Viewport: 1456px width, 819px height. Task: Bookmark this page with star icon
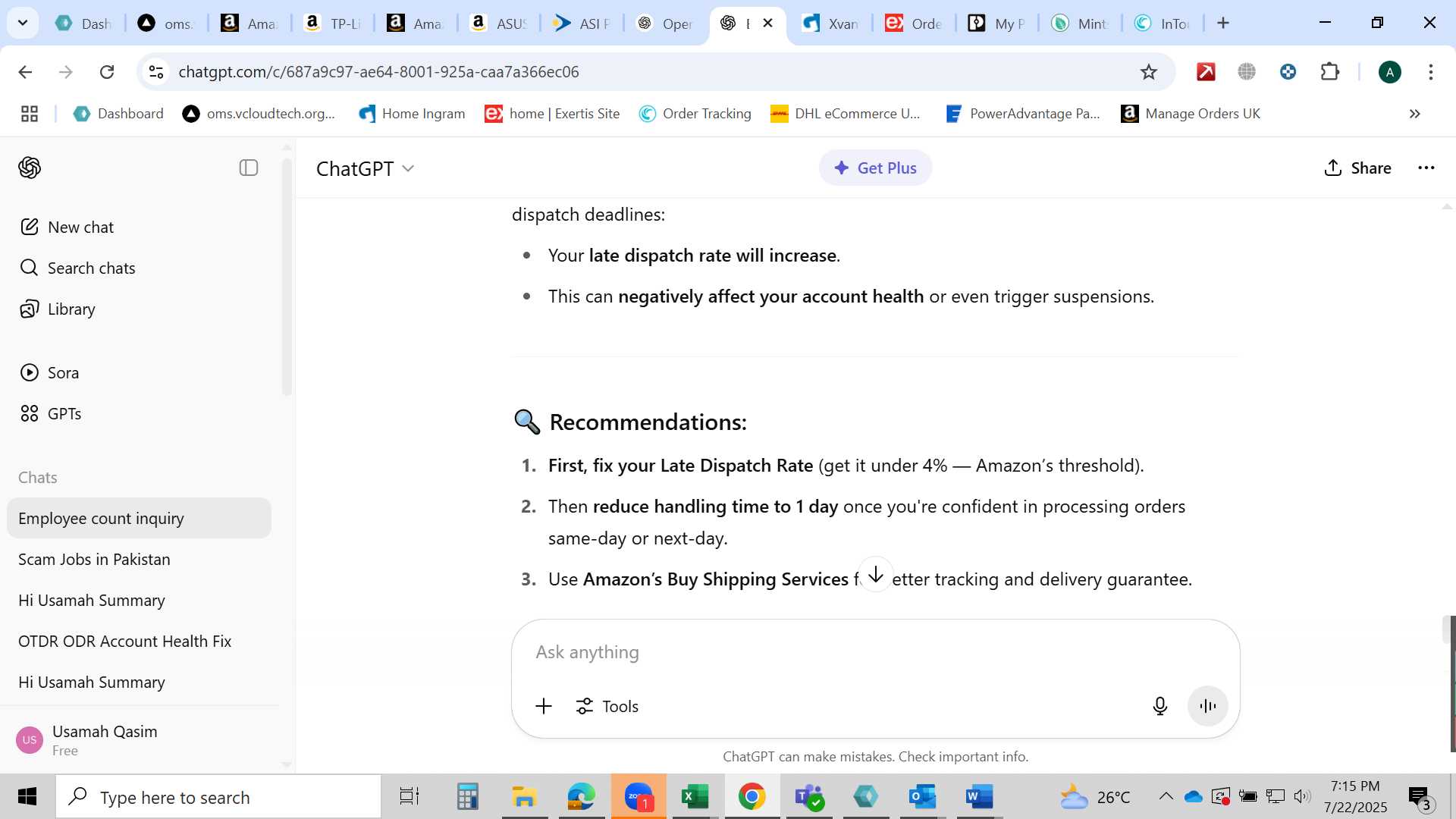[x=1148, y=72]
